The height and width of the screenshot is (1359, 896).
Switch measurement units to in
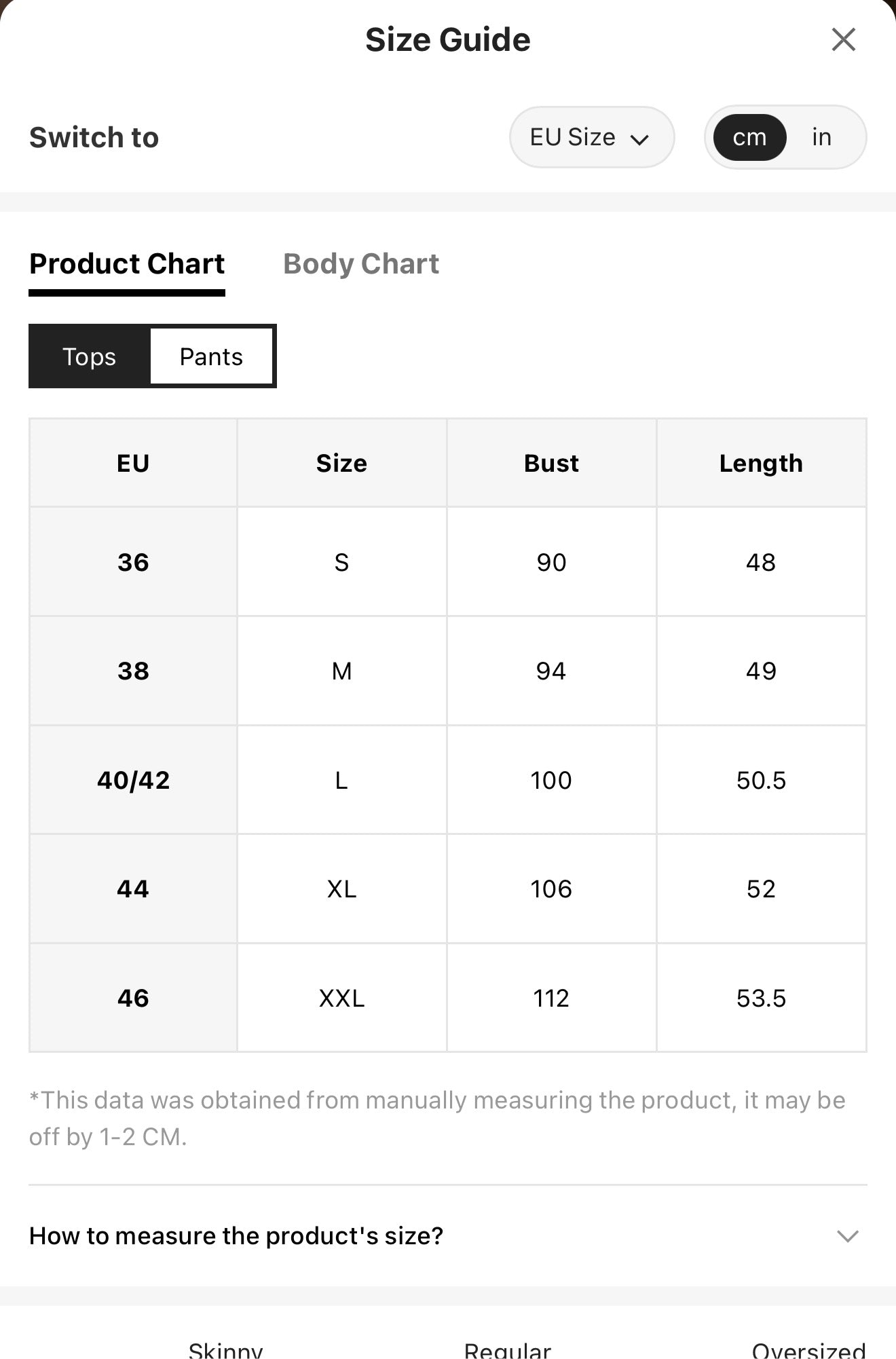pos(821,137)
